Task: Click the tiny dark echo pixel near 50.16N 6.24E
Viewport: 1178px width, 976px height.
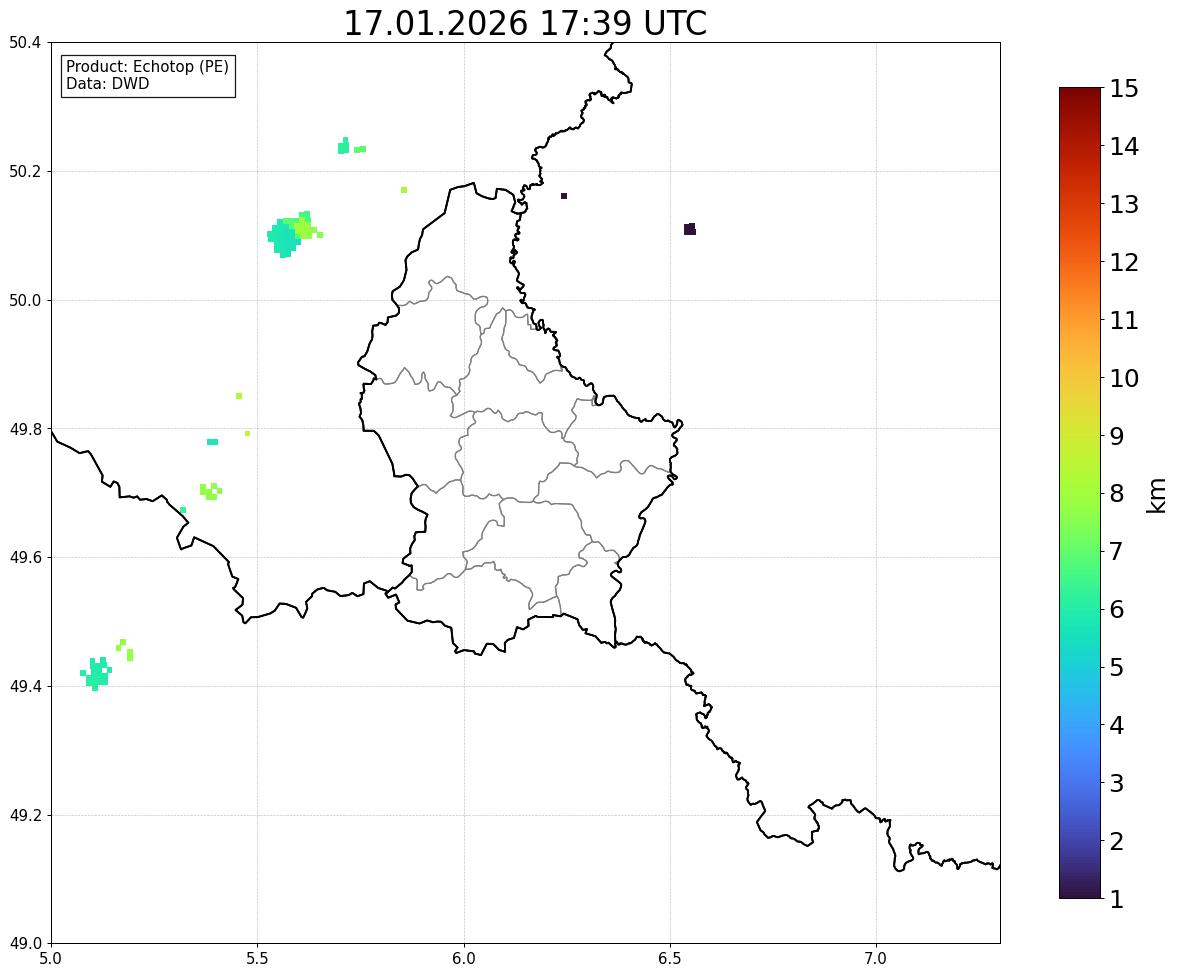Action: [564, 196]
